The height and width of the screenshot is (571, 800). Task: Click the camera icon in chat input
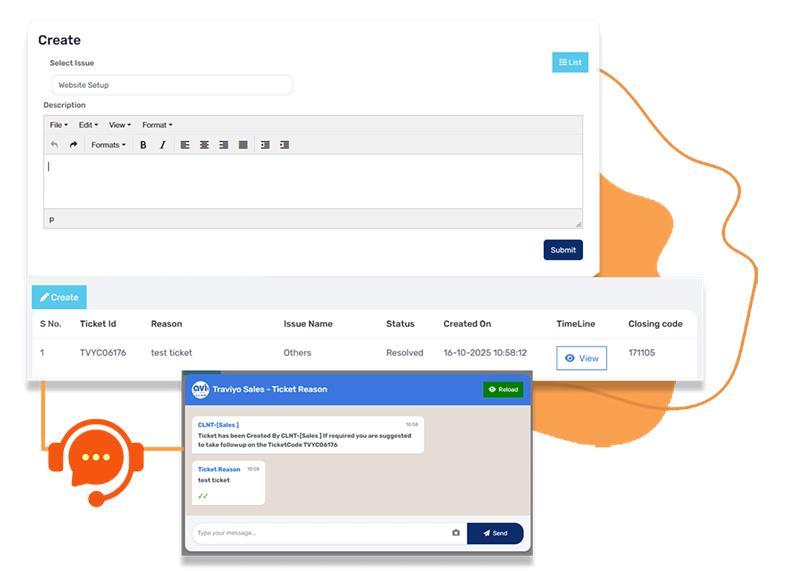point(456,533)
